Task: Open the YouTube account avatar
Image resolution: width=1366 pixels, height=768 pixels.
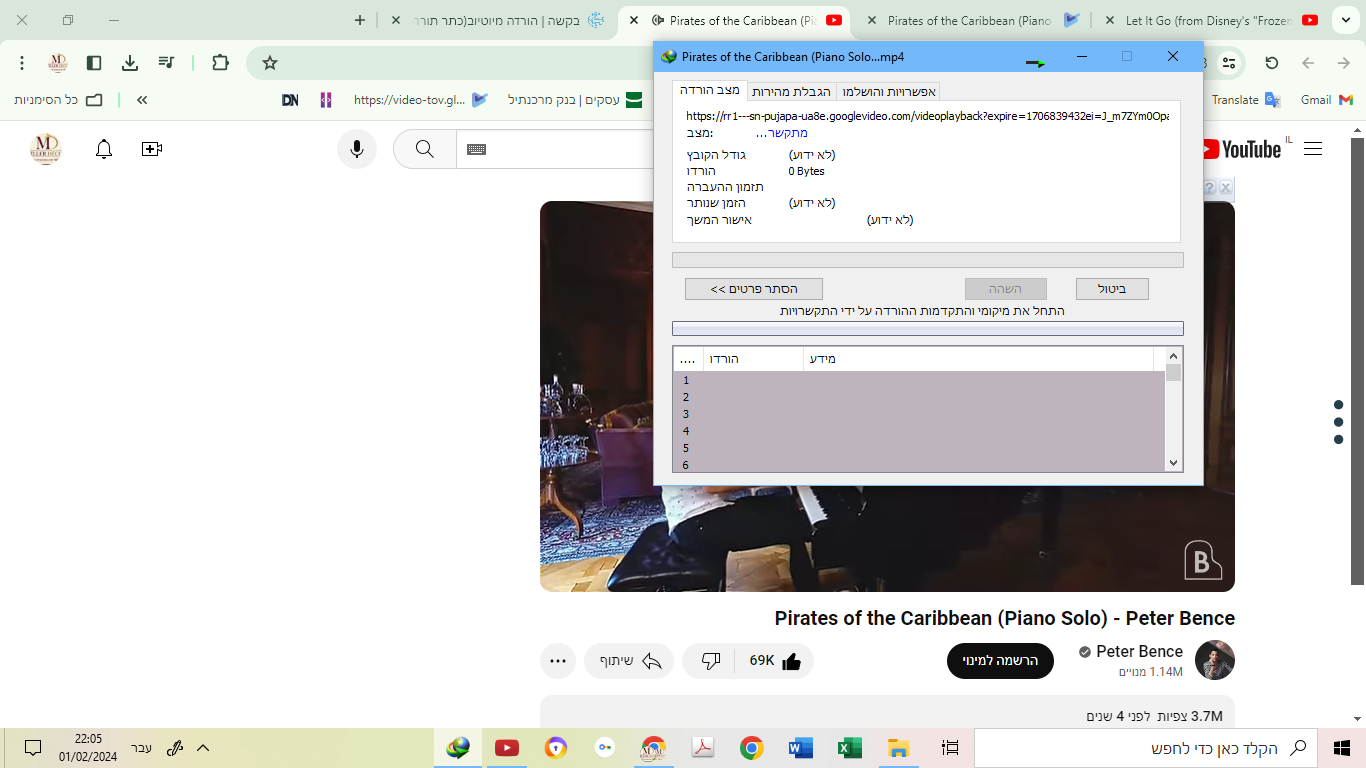Action: [x=46, y=149]
